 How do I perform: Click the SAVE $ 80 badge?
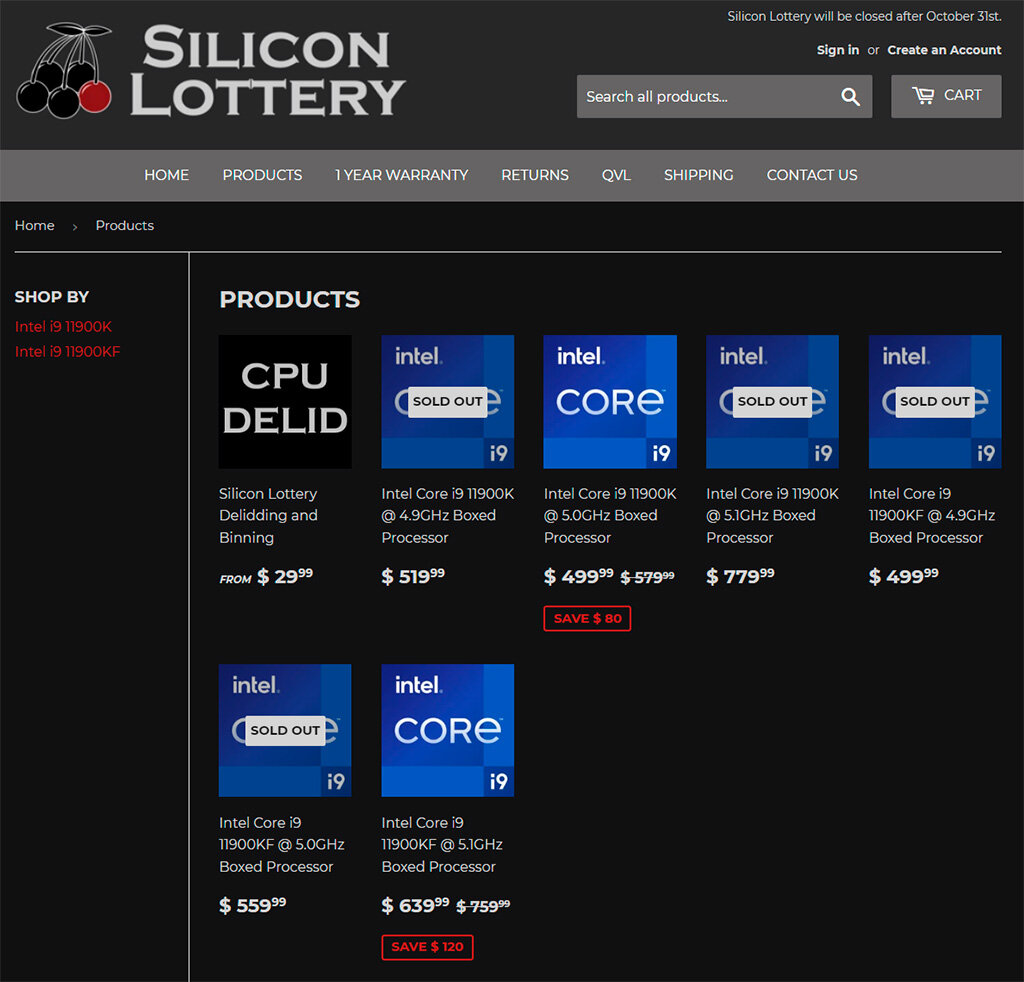pos(587,618)
